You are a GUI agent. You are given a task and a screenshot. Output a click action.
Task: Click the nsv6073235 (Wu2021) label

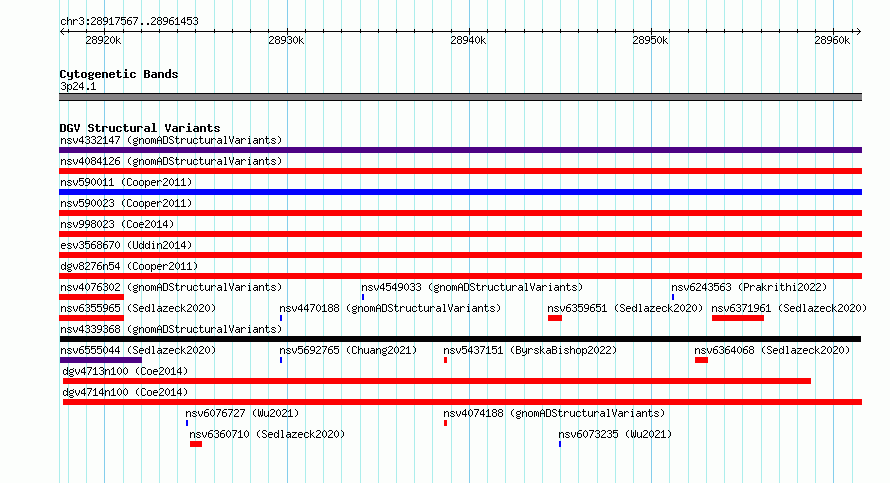click(615, 434)
